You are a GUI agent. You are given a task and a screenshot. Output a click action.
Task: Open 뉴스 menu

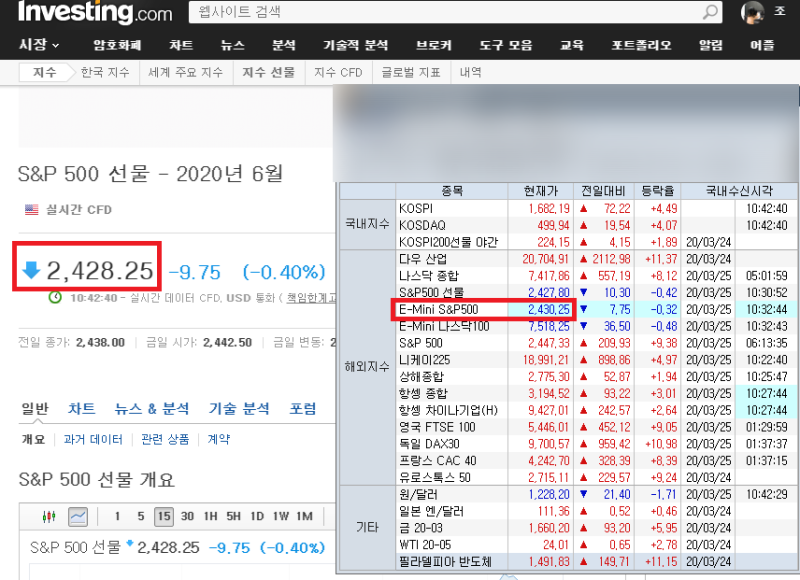point(233,45)
